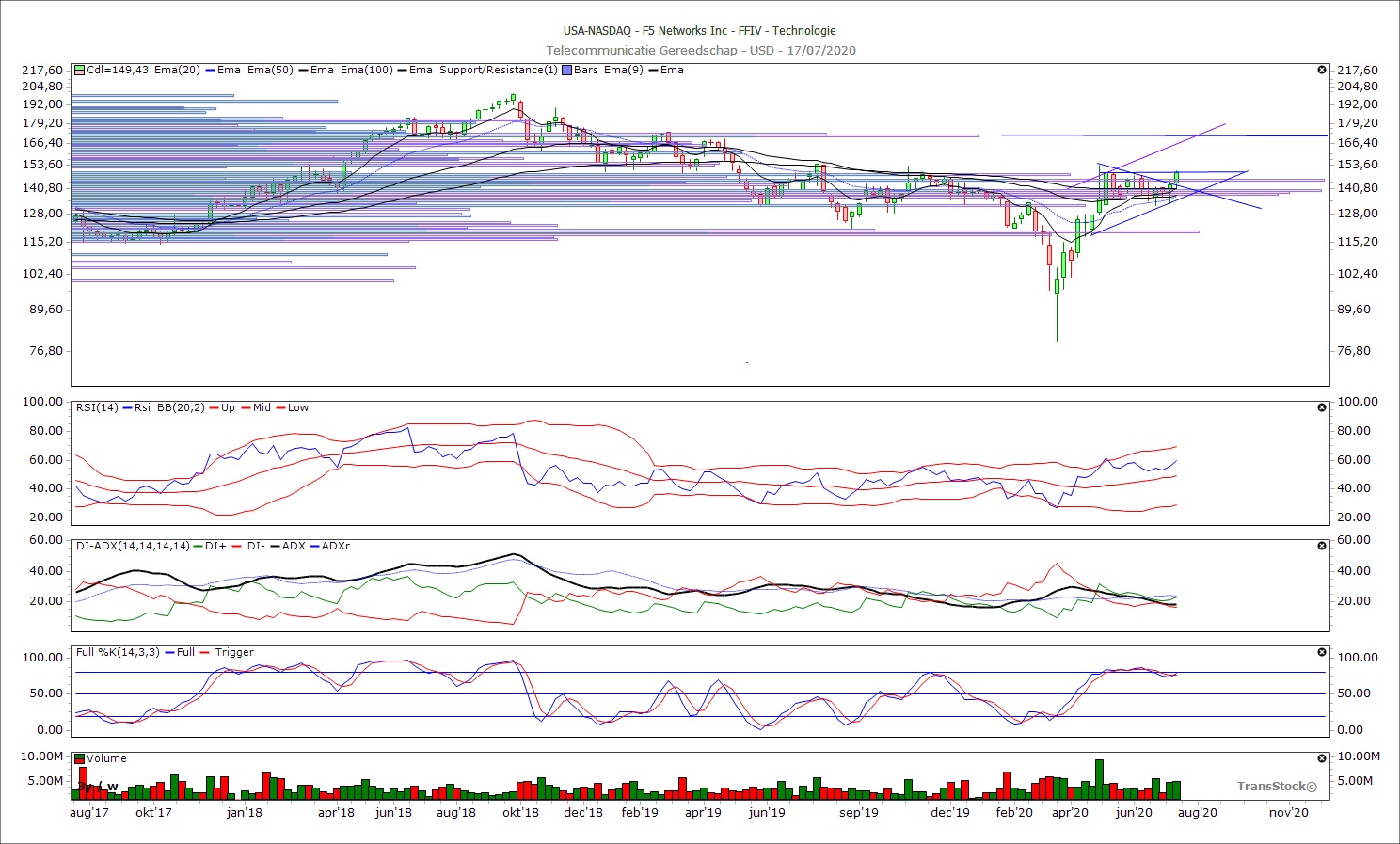Close the main price chart panel
The image size is (1400, 844).
coord(1322,70)
